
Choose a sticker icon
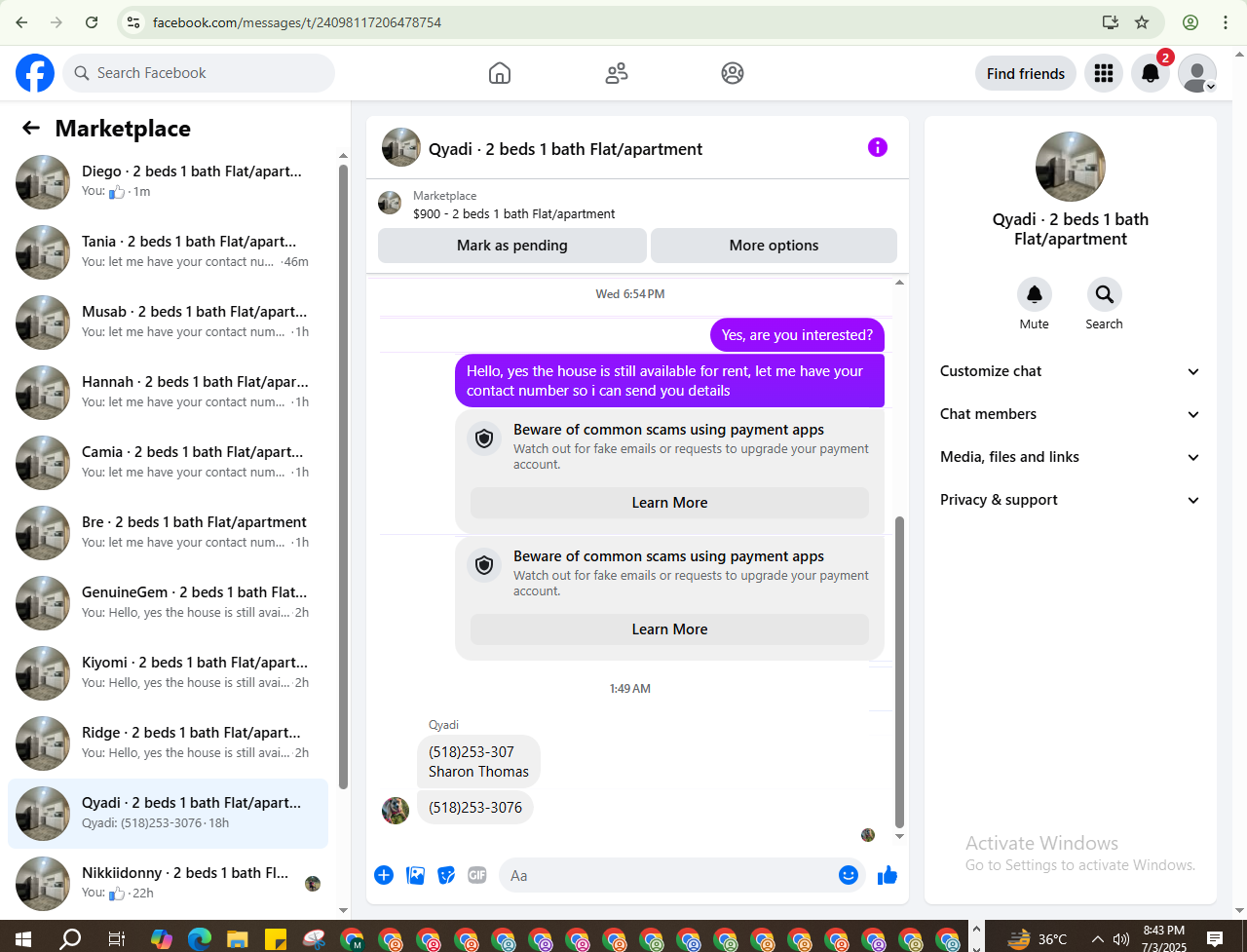click(446, 875)
